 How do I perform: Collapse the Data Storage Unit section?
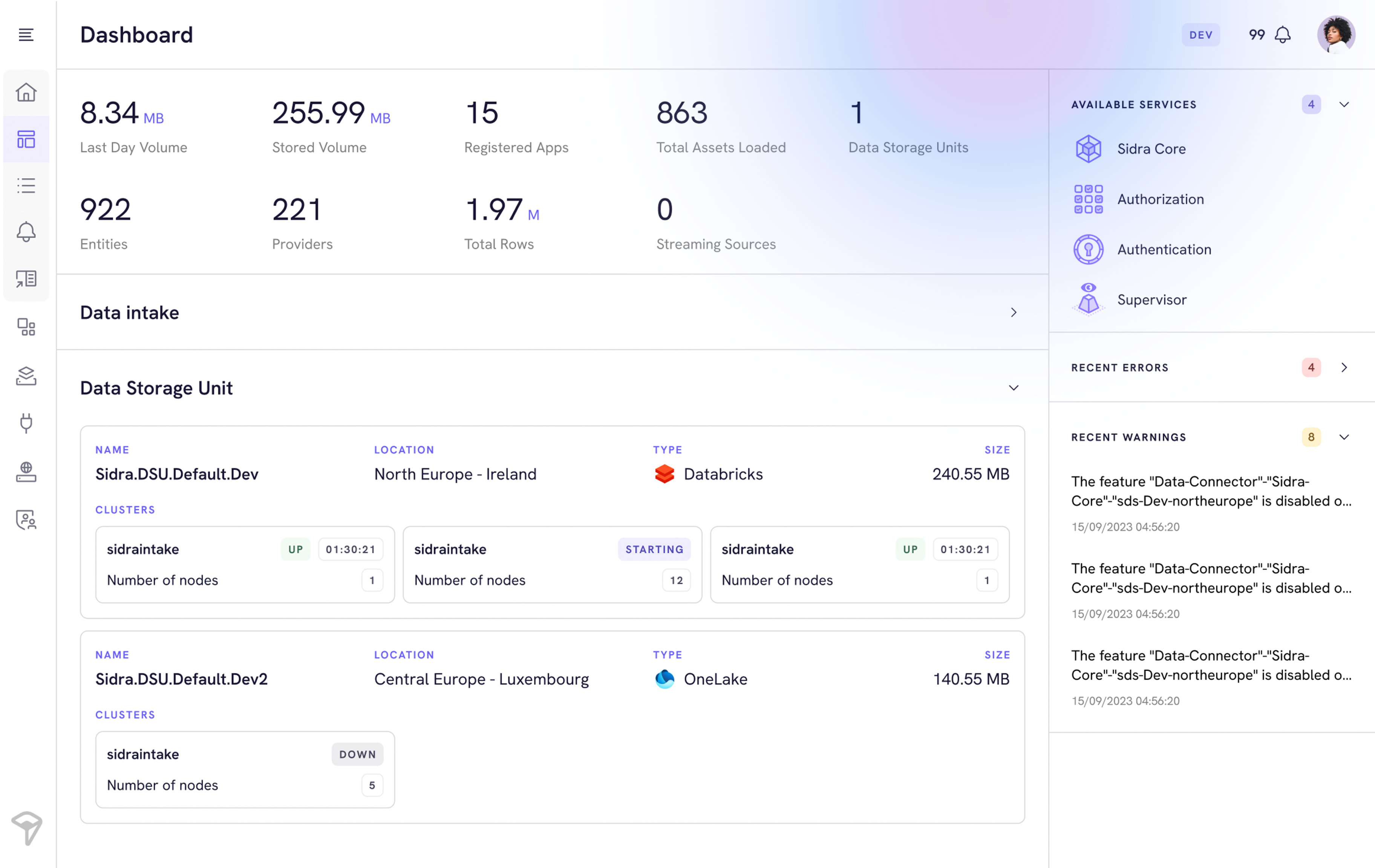(x=1013, y=388)
